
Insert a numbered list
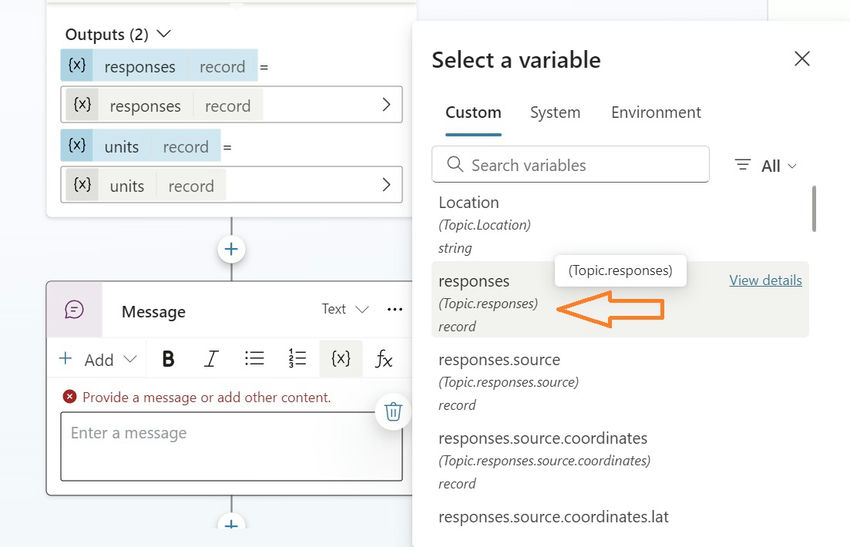(297, 359)
